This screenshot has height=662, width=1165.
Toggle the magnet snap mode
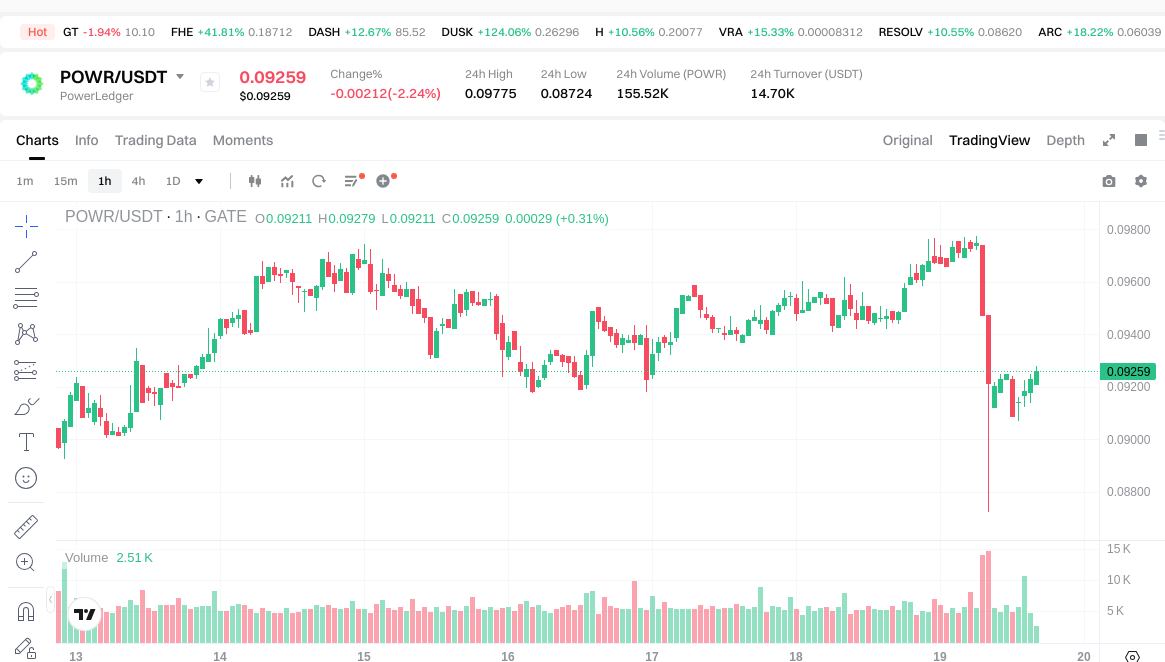coord(26,611)
